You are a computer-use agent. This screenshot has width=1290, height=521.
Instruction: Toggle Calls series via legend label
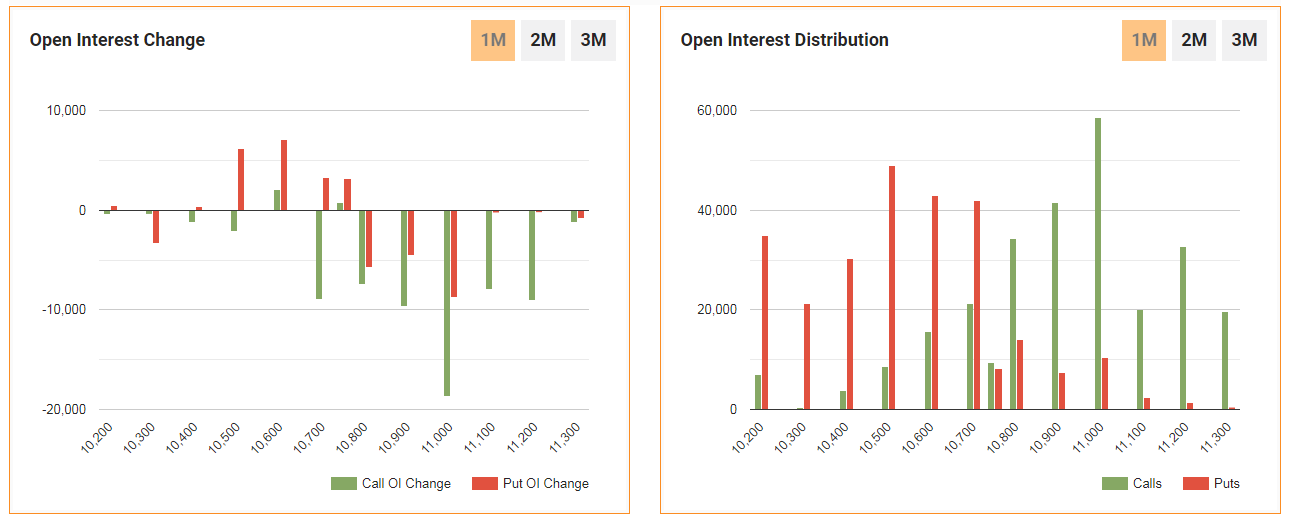pyautogui.click(x=1147, y=484)
